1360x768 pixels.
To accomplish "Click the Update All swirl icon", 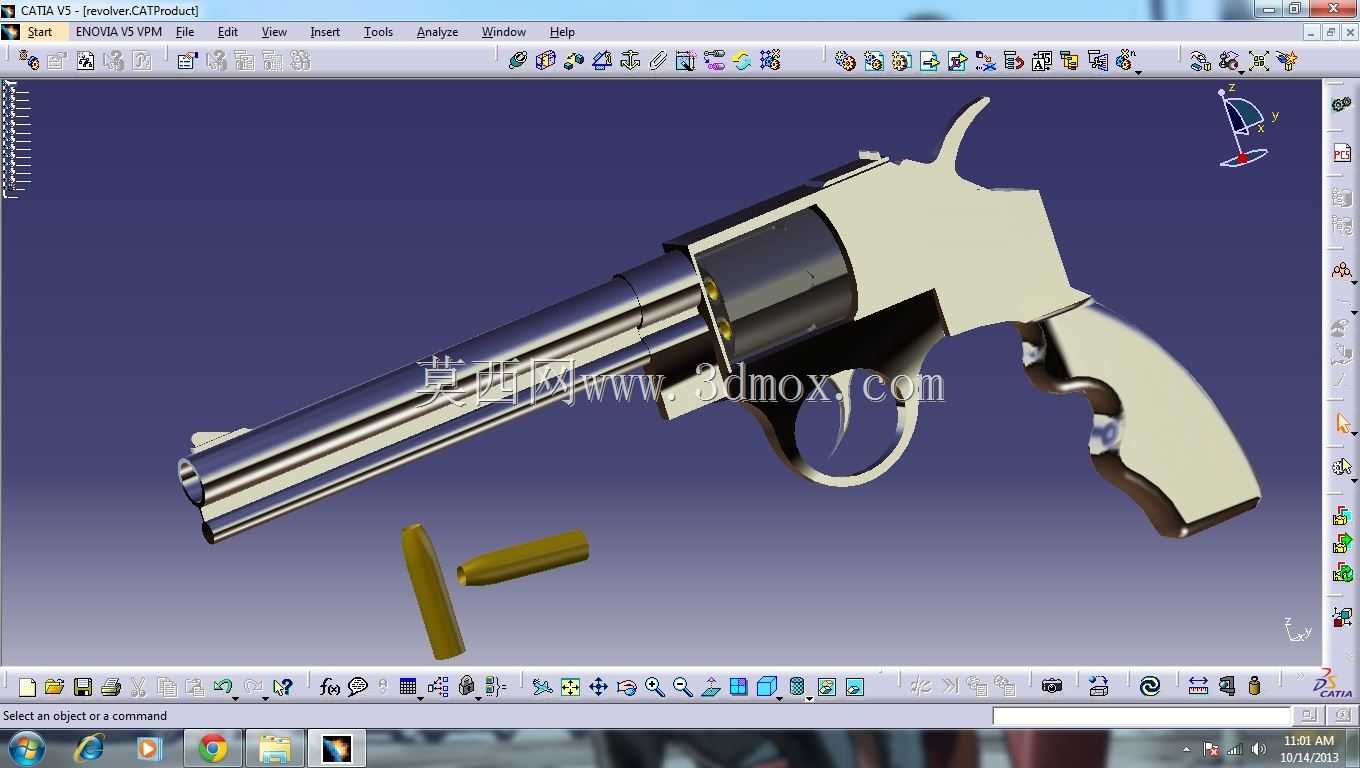I will click(1150, 686).
